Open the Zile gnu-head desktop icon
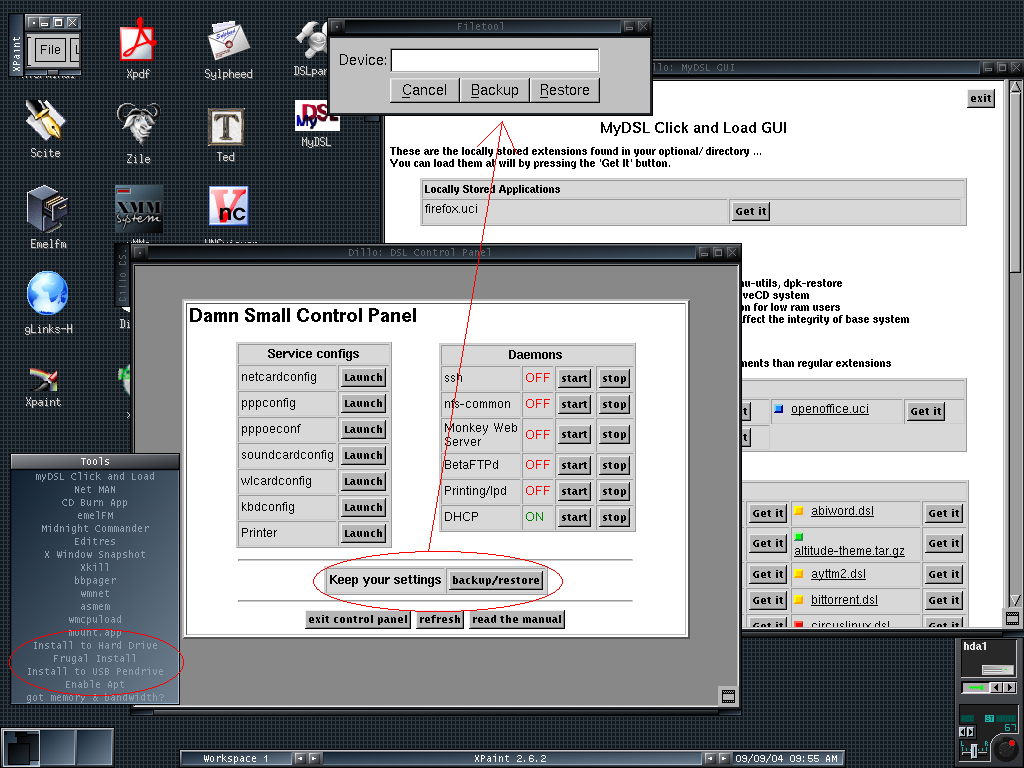The width and height of the screenshot is (1024, 768). tap(138, 123)
